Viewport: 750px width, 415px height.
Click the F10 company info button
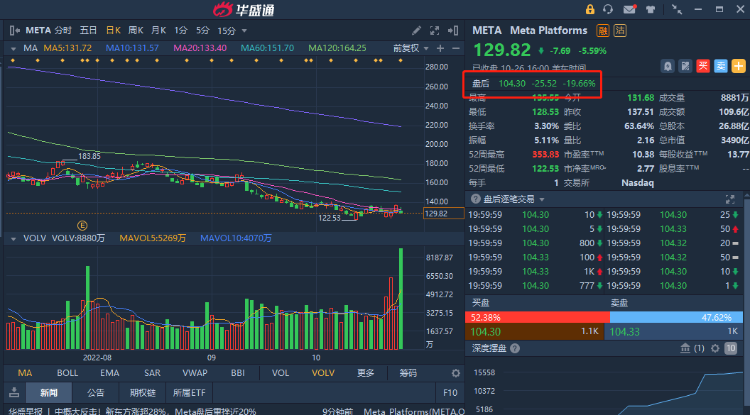450,393
